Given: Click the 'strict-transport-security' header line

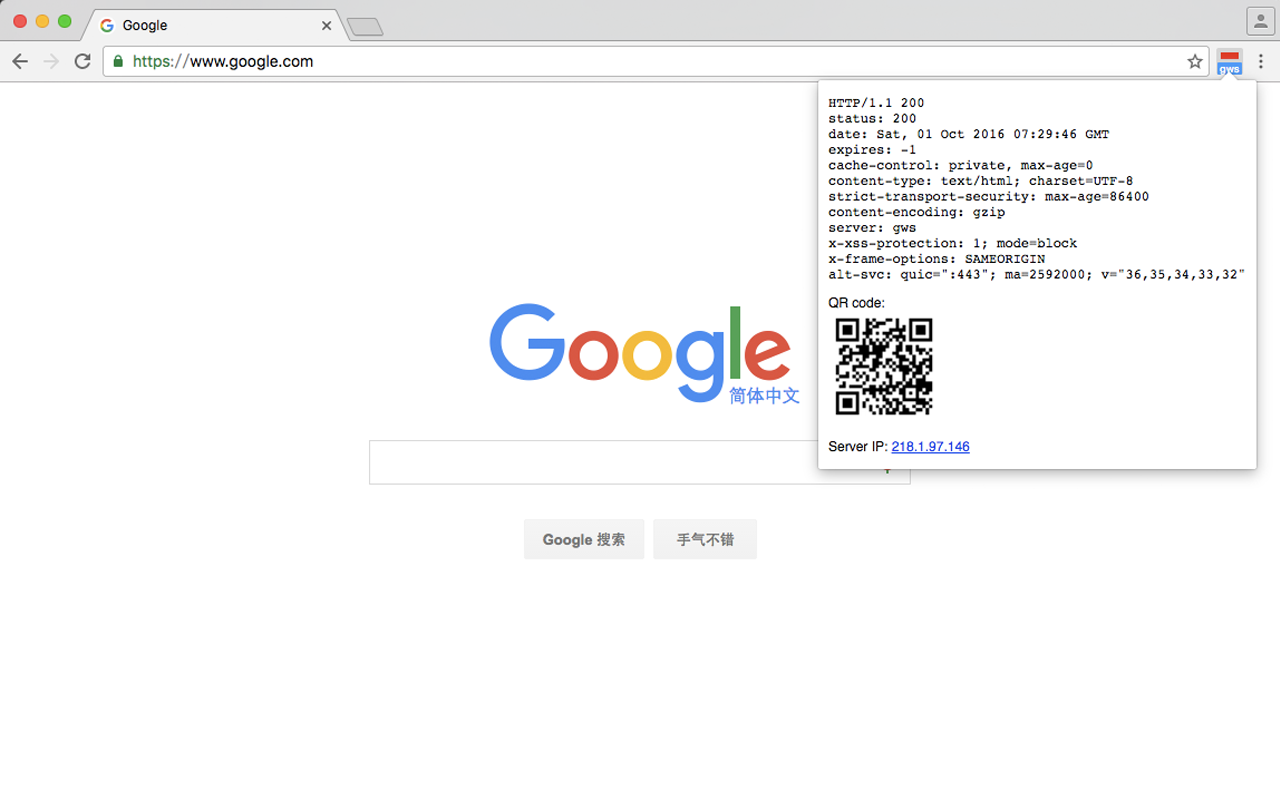Looking at the screenshot, I should point(988,197).
